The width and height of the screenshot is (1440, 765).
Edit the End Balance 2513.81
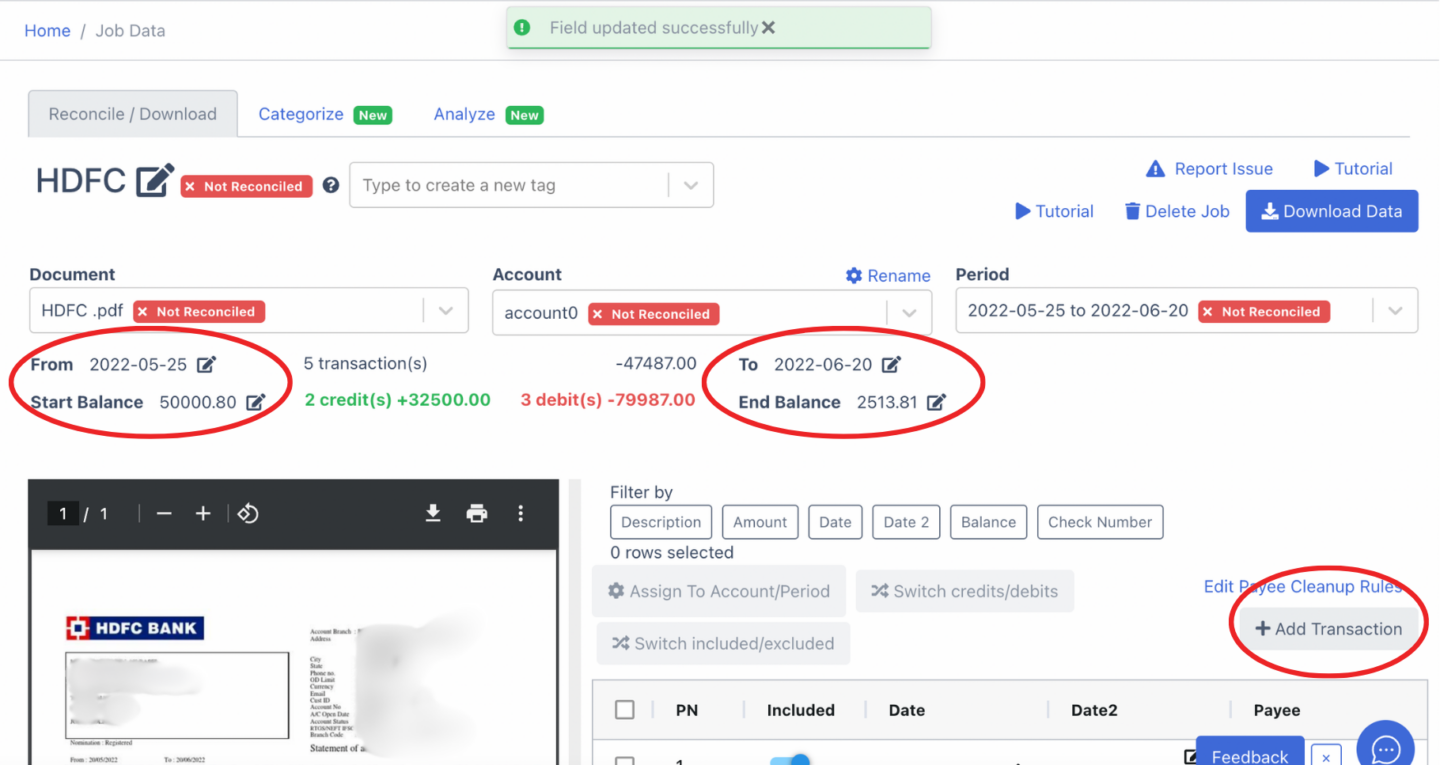pyautogui.click(x=936, y=402)
